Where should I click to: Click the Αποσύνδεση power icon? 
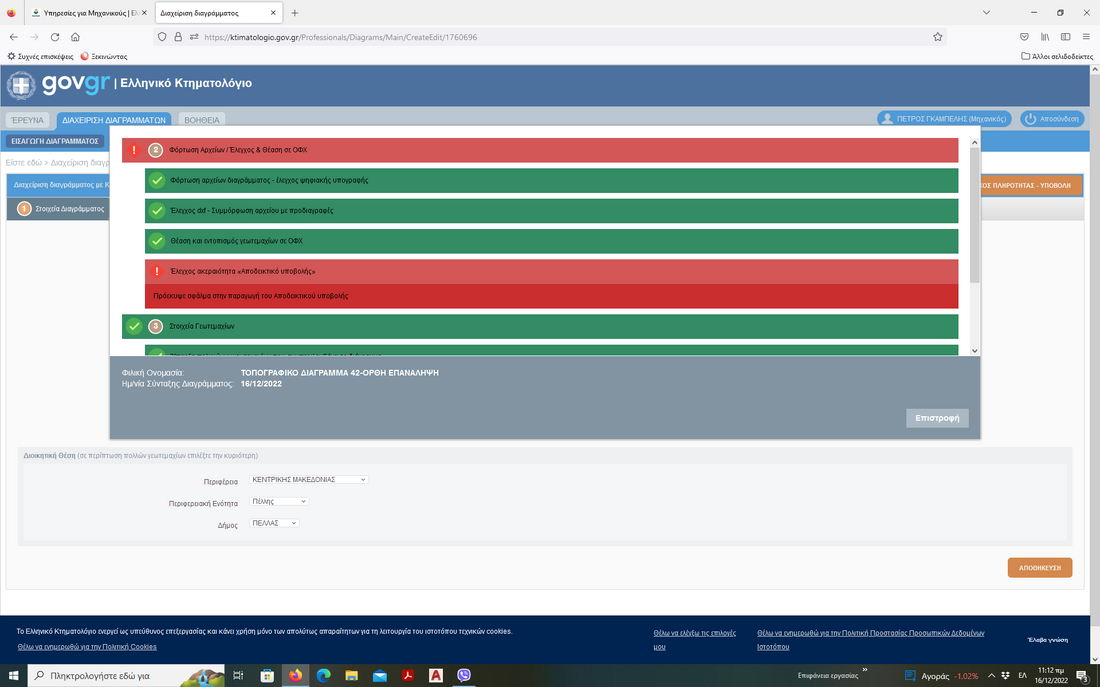1031,119
